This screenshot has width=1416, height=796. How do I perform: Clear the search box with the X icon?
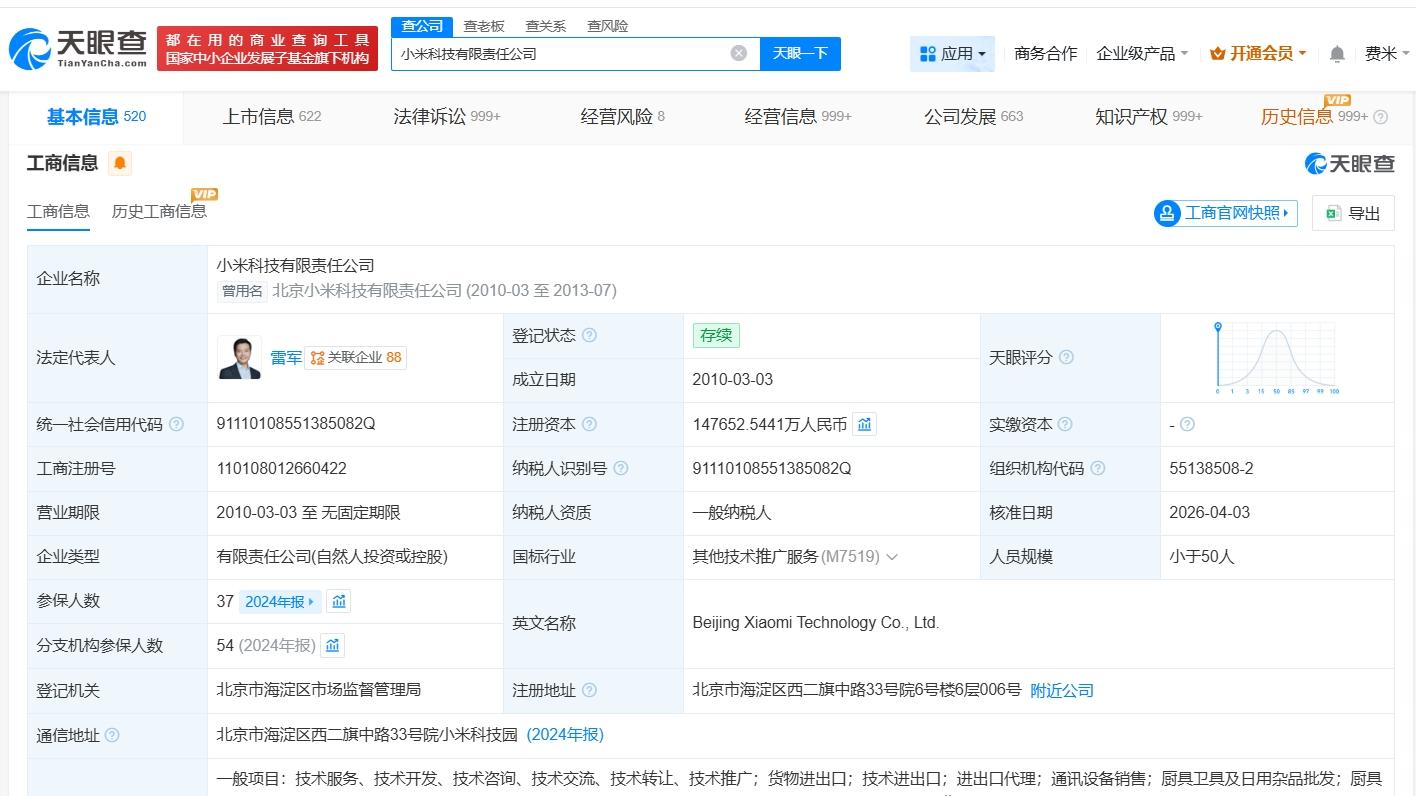(738, 53)
